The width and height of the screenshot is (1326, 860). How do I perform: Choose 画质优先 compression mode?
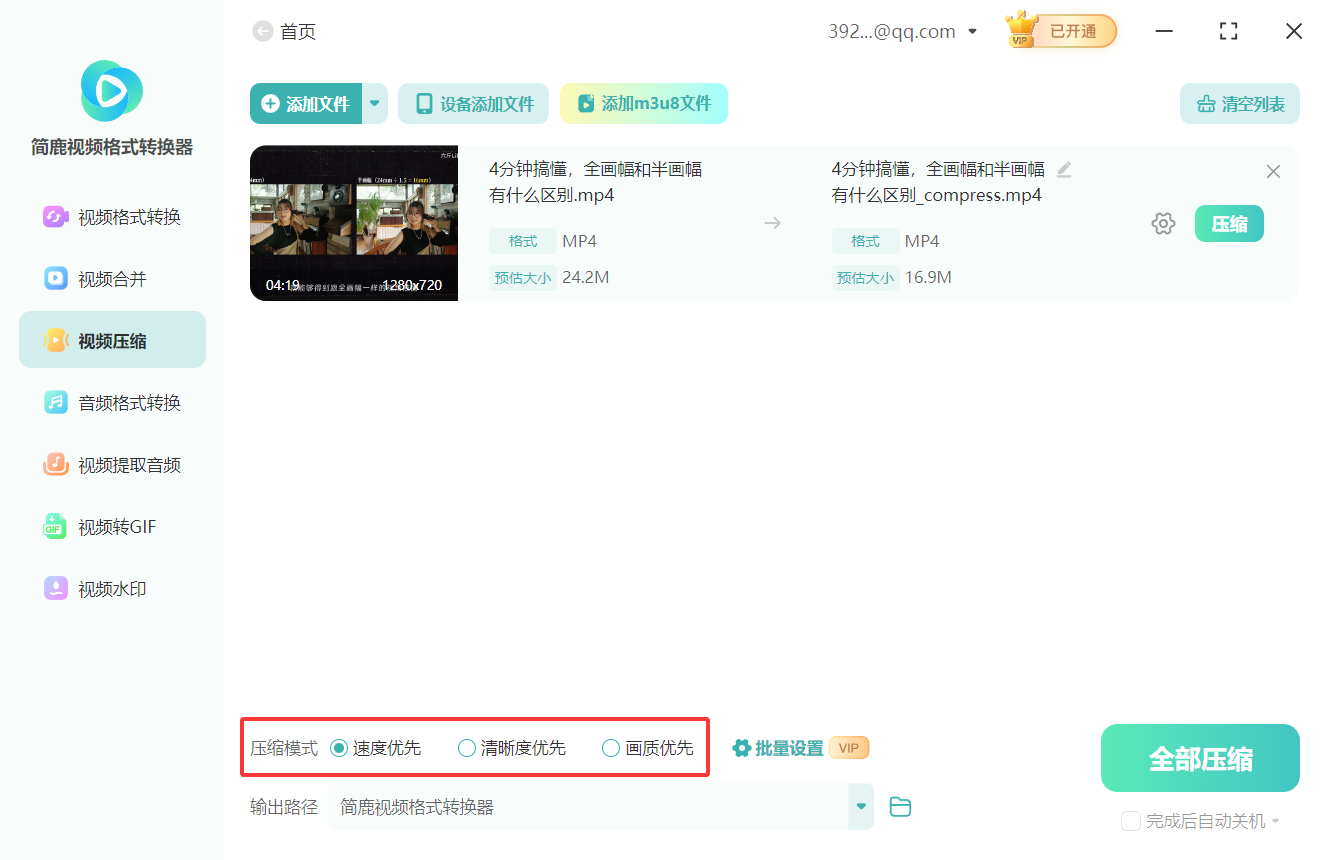(610, 747)
